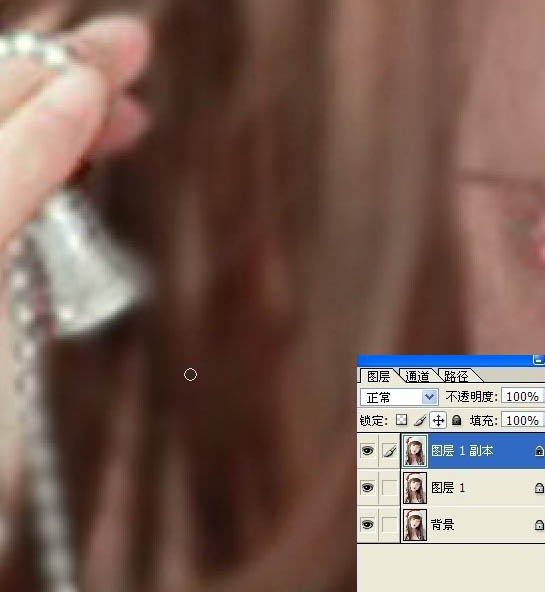Hide the 背景 layer with its eye icon
This screenshot has width=545, height=592.
pos(368,524)
